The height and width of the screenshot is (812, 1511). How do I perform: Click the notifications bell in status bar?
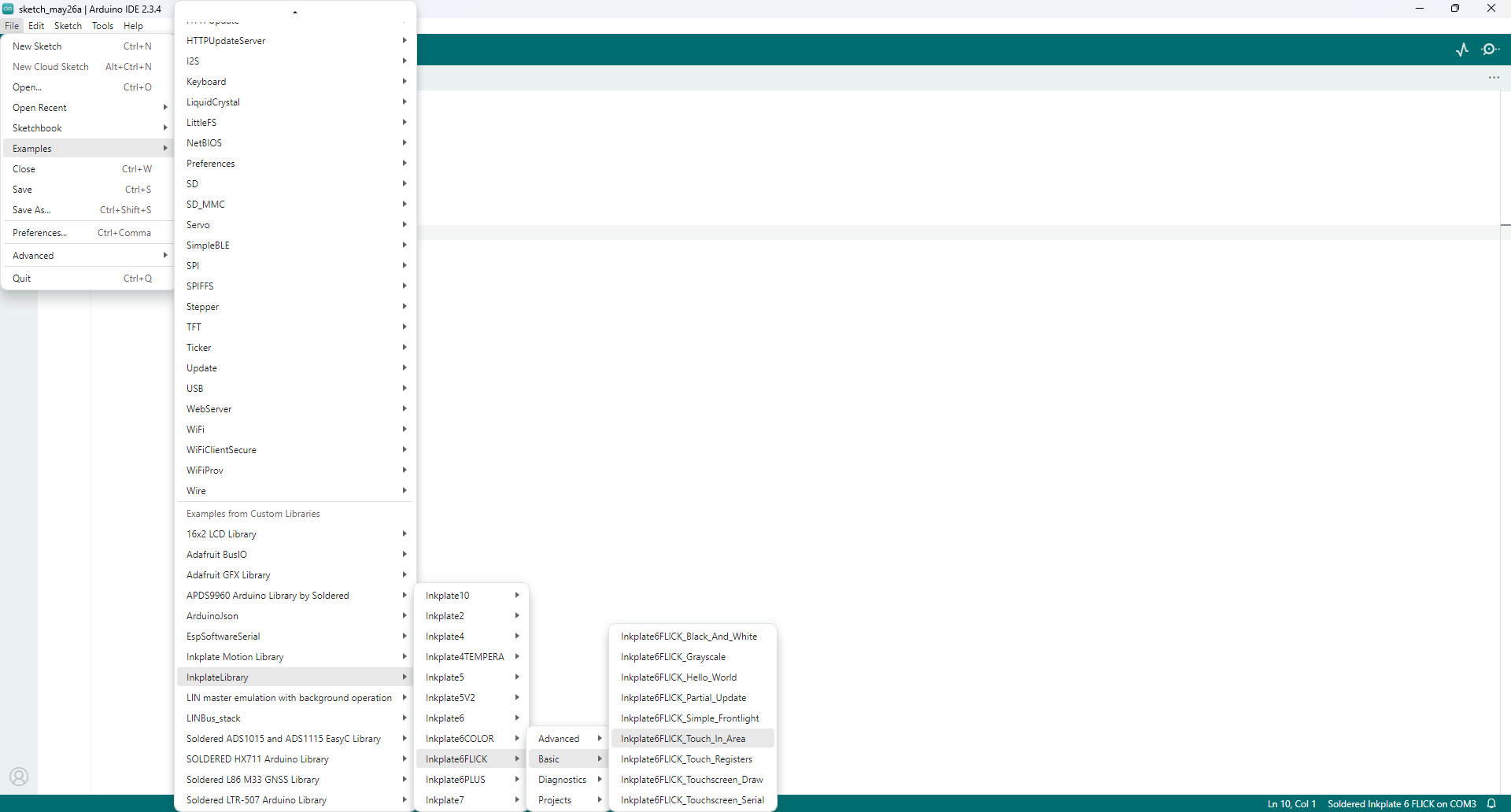(x=1491, y=803)
